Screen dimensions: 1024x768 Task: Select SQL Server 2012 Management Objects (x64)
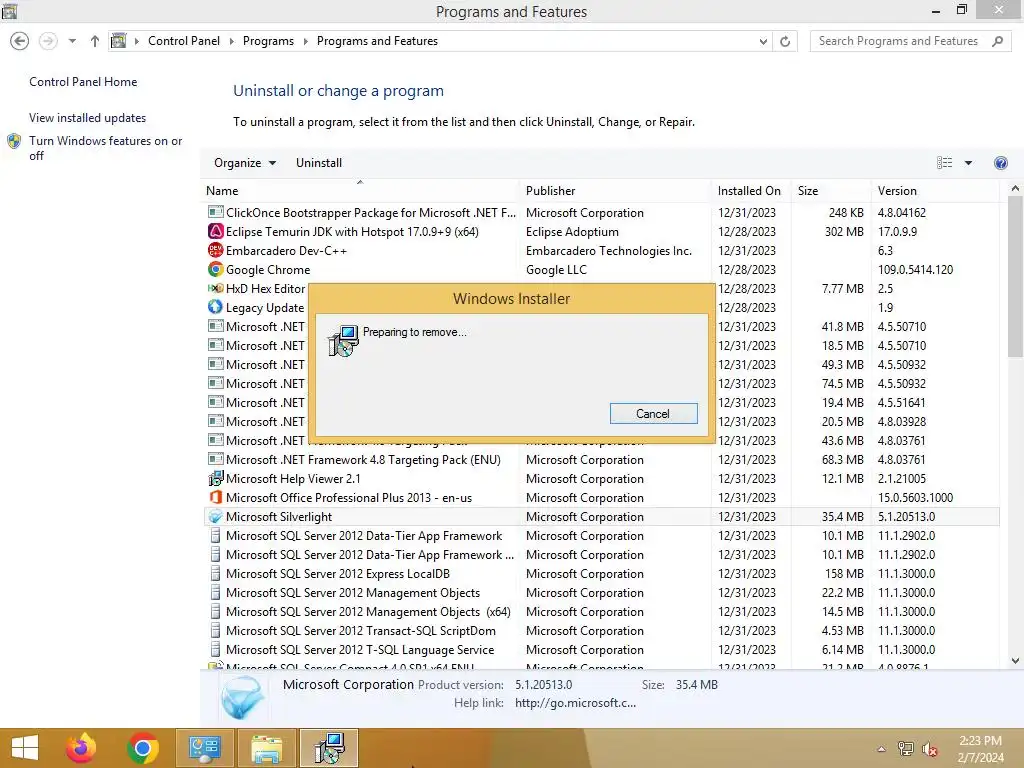click(368, 612)
